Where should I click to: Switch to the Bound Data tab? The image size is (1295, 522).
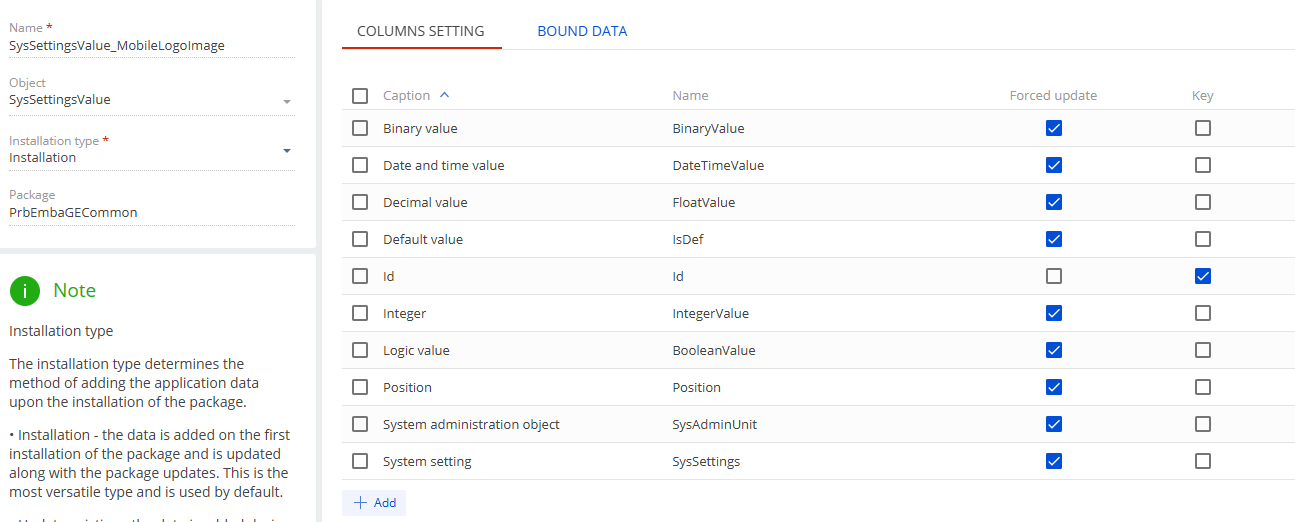[582, 31]
